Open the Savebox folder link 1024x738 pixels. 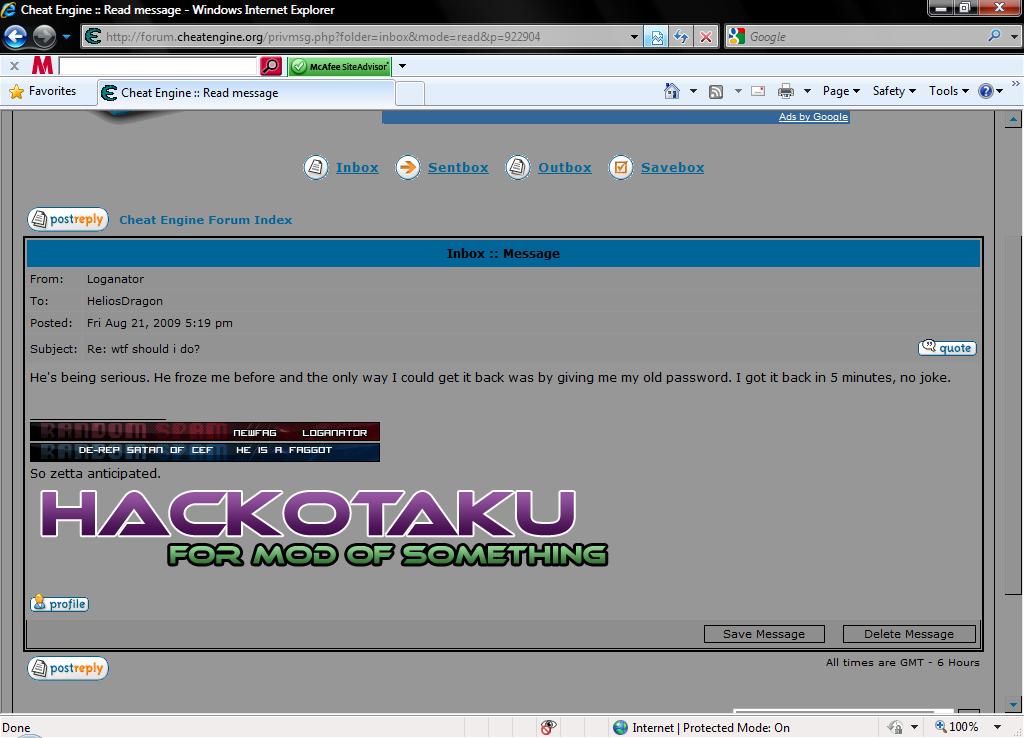[672, 168]
